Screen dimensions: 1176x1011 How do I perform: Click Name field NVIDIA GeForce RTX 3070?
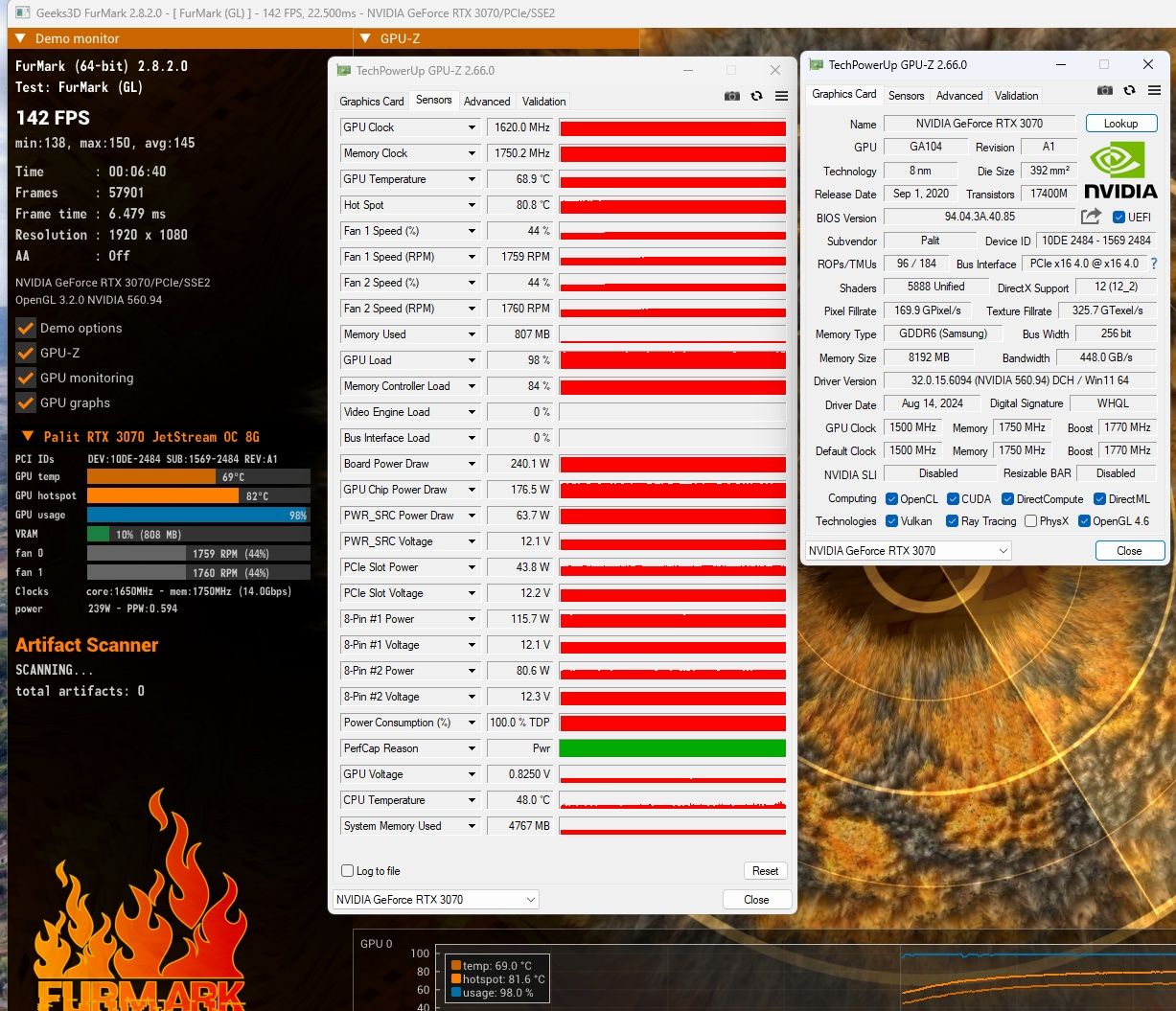[x=980, y=124]
